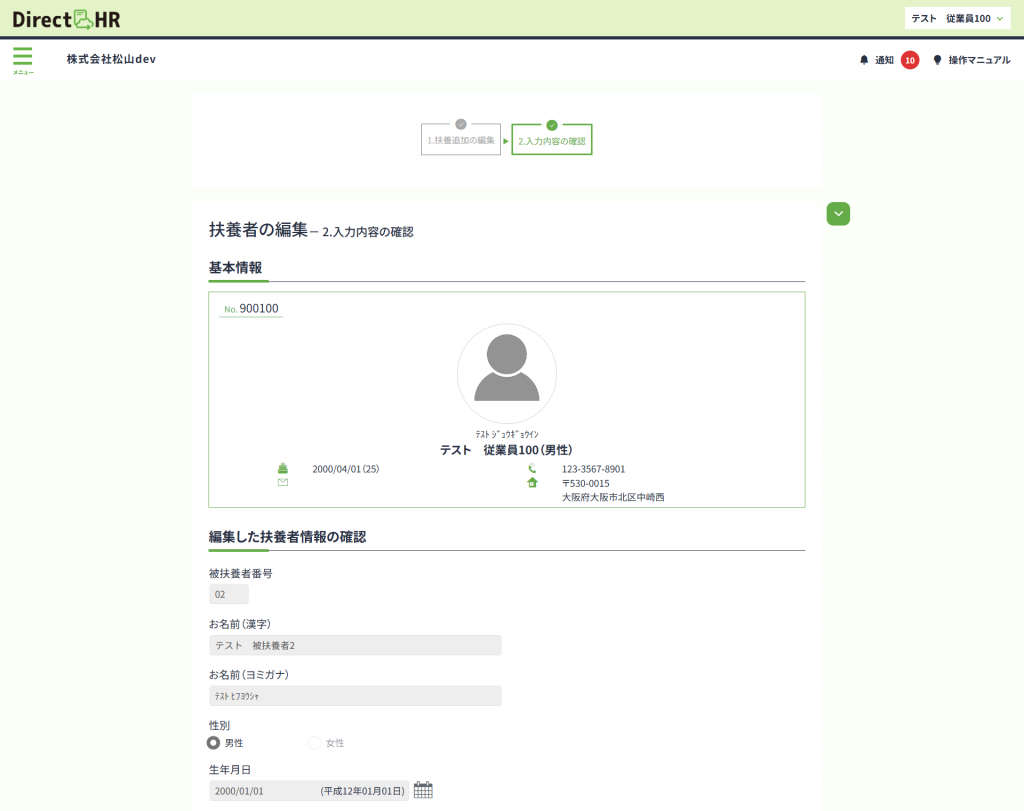The width and height of the screenshot is (1024, 811).
Task: Select step 2.入力内容の確認
Action: [551, 140]
